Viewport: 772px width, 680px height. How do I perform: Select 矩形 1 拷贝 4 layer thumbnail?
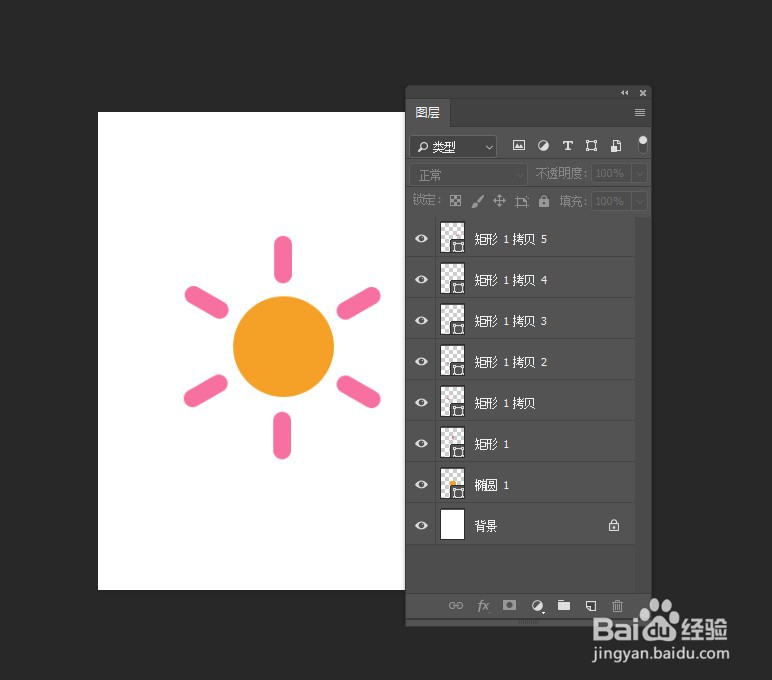452,279
